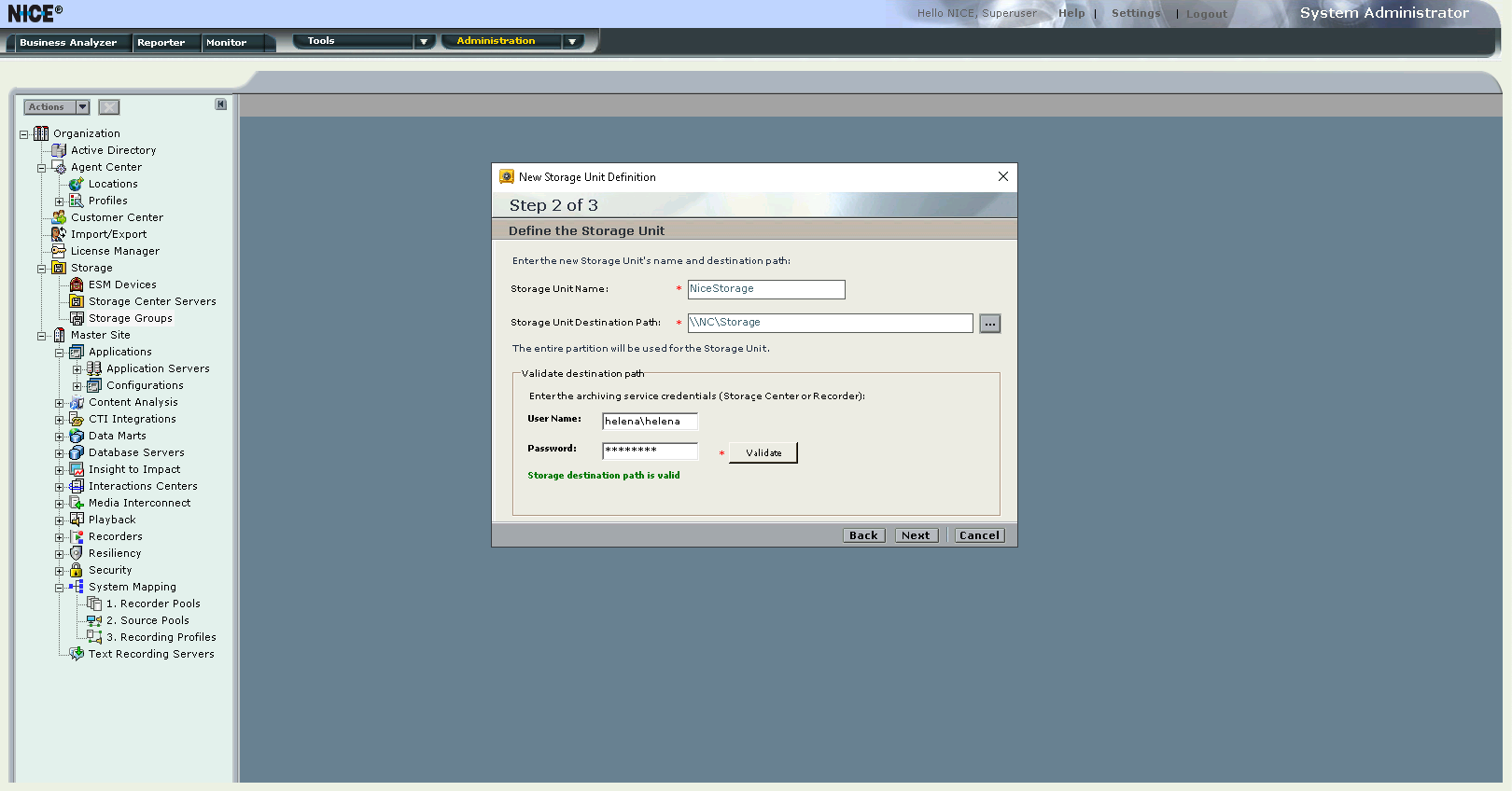Click the Security padlock icon
Image resolution: width=1512 pixels, height=791 pixels.
pos(77,570)
